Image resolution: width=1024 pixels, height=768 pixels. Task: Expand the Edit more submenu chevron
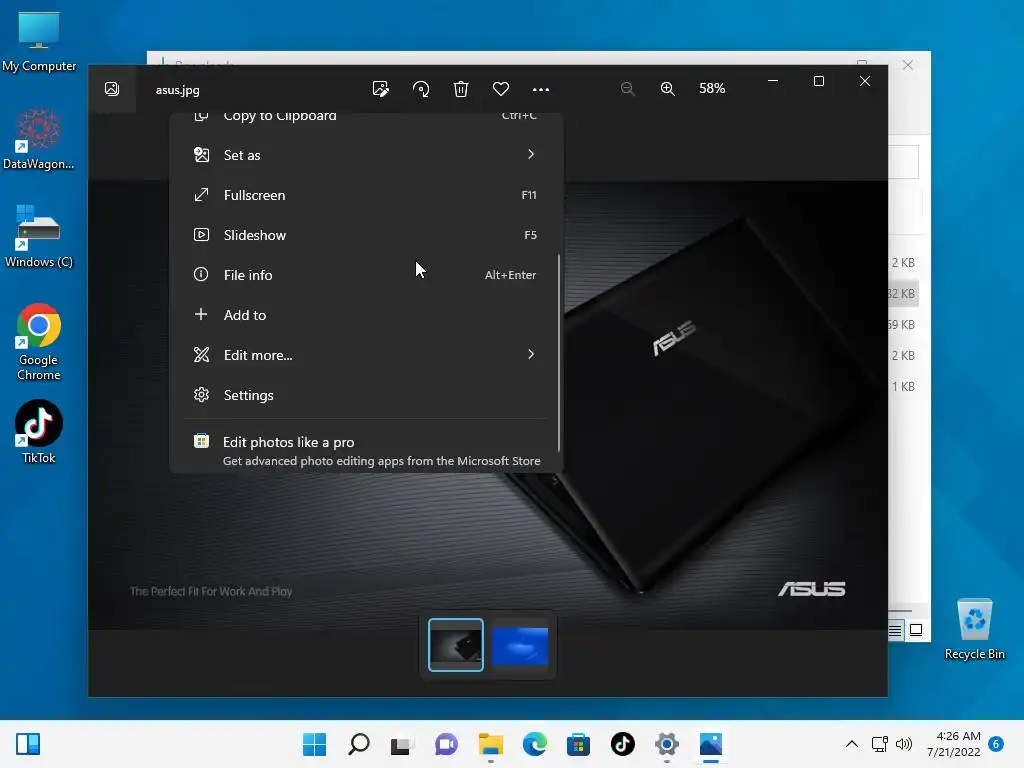pyautogui.click(x=531, y=354)
